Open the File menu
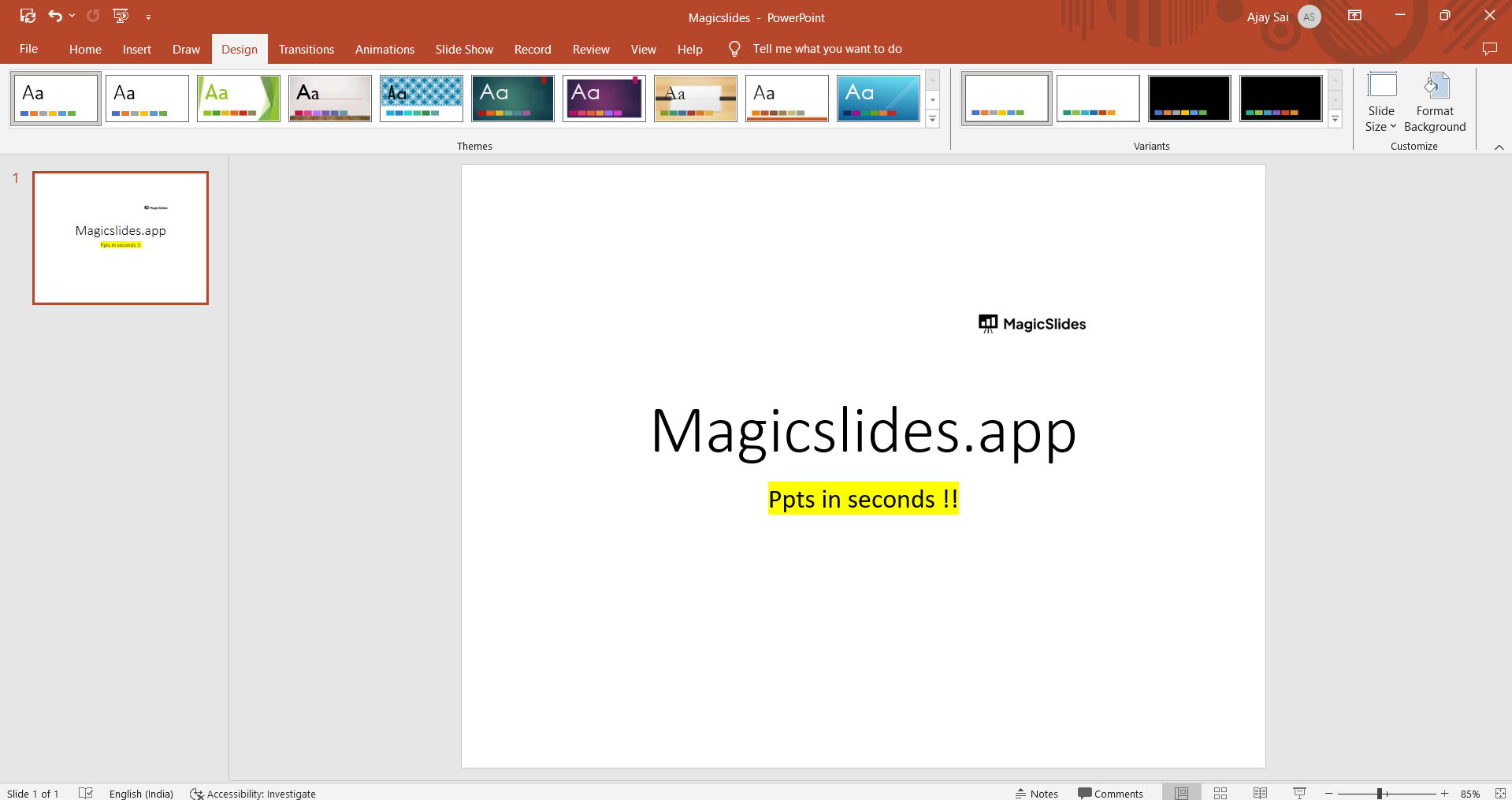Screen dimensions: 1512x800 tap(28, 49)
